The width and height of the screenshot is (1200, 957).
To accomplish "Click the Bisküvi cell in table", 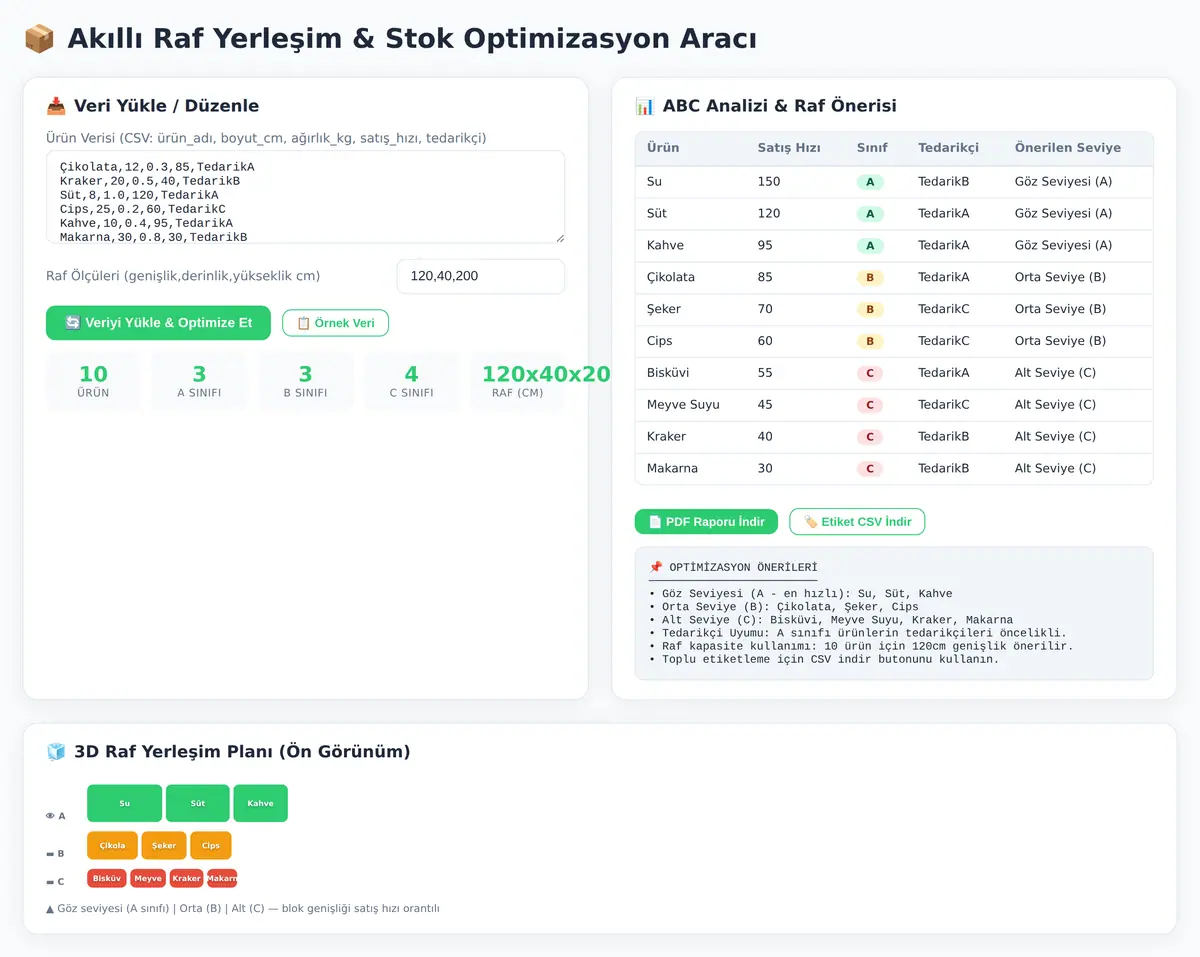I will pyautogui.click(x=690, y=373).
